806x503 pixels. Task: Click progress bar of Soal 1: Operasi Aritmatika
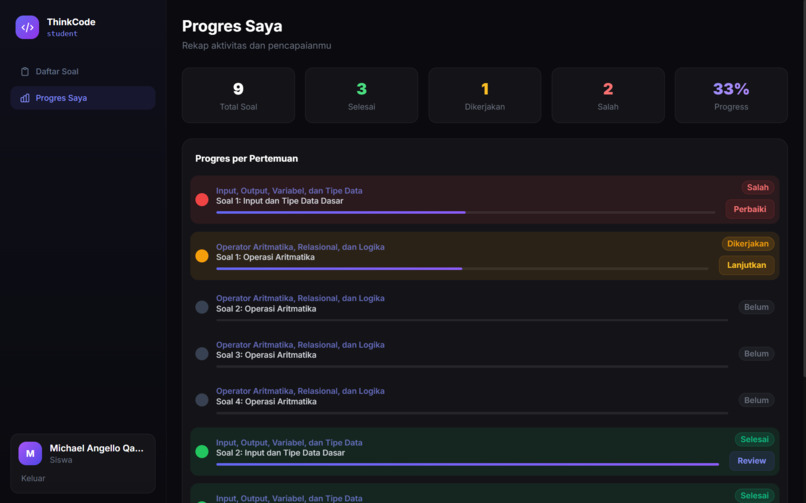click(x=462, y=268)
